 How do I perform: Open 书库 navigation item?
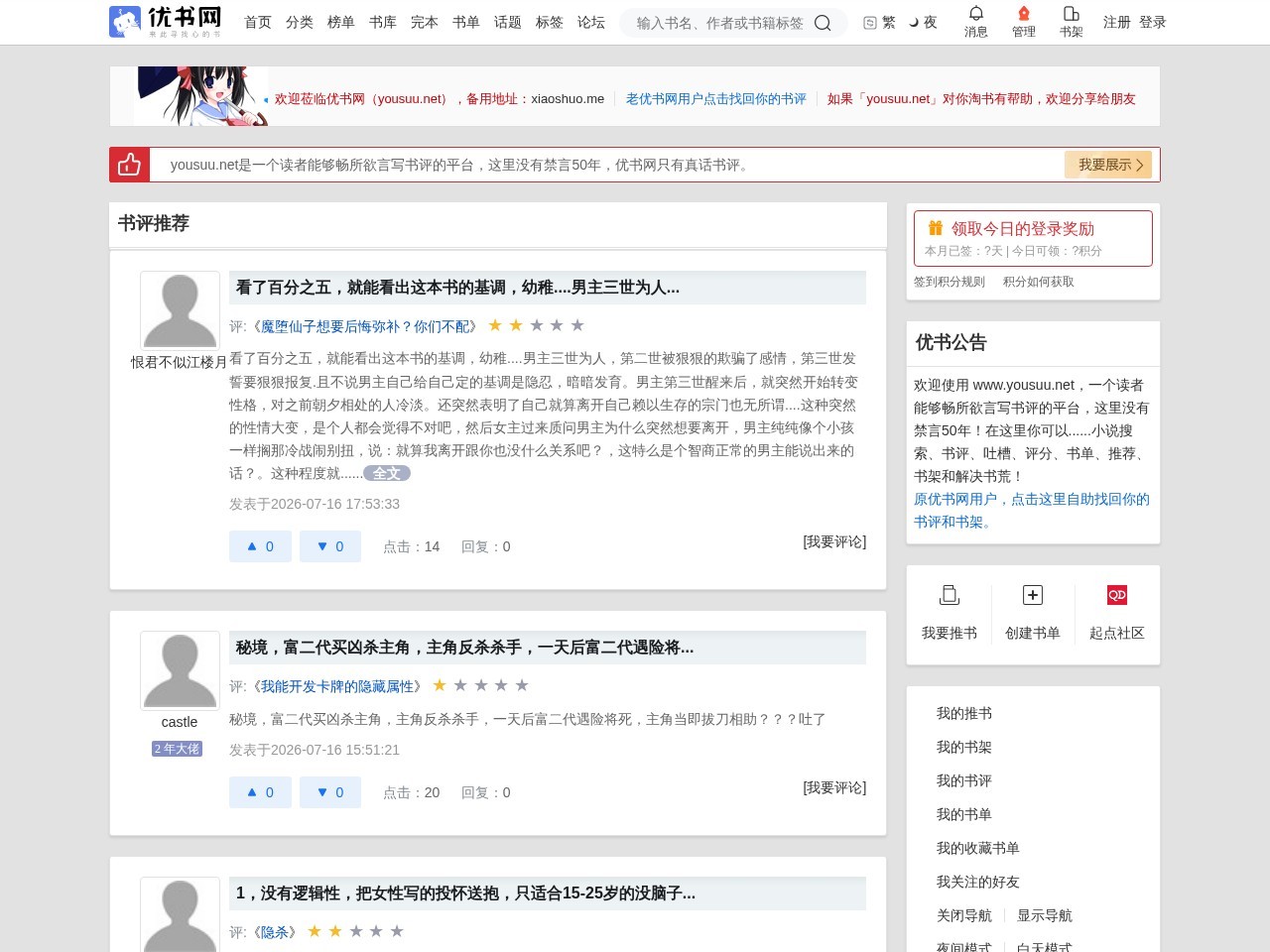[383, 22]
